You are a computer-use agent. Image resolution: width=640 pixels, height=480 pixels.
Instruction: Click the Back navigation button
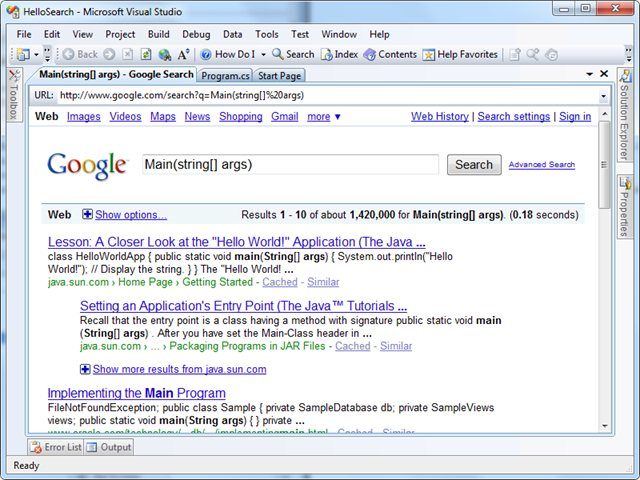pyautogui.click(x=80, y=54)
